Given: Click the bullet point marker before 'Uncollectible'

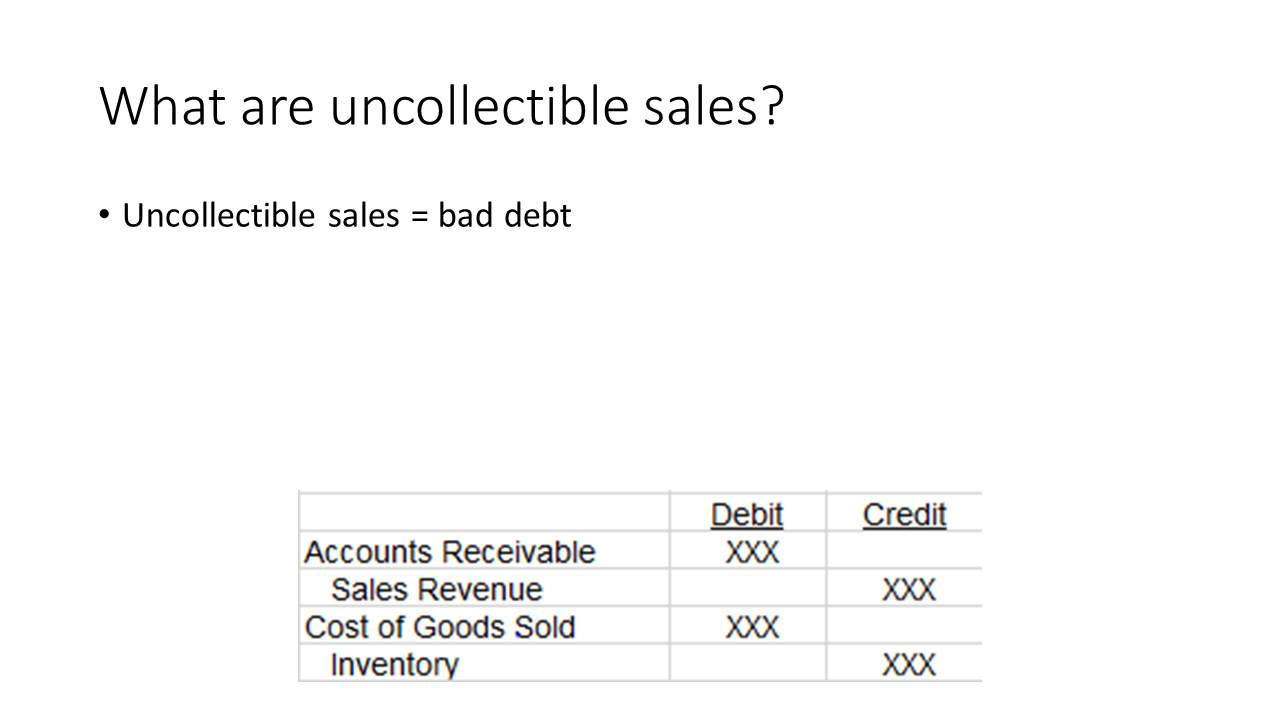Looking at the screenshot, I should (x=105, y=216).
